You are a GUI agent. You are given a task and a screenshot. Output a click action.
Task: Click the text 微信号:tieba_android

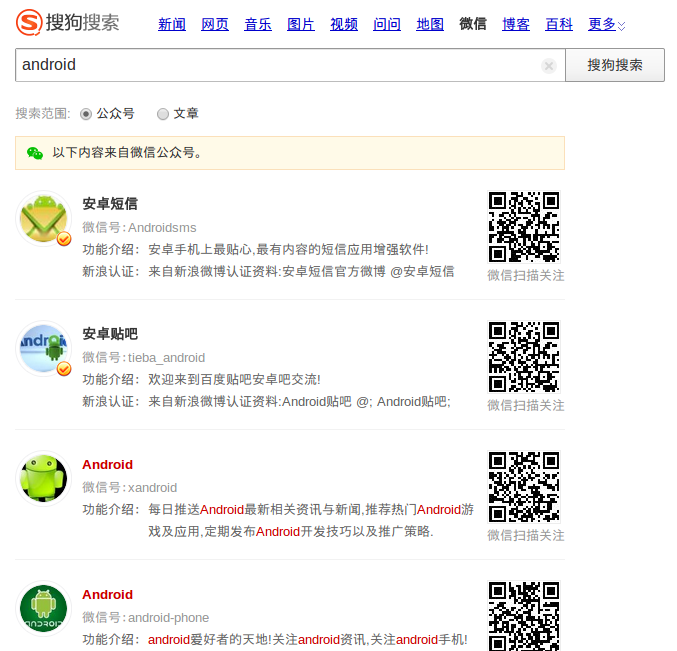pyautogui.click(x=144, y=357)
